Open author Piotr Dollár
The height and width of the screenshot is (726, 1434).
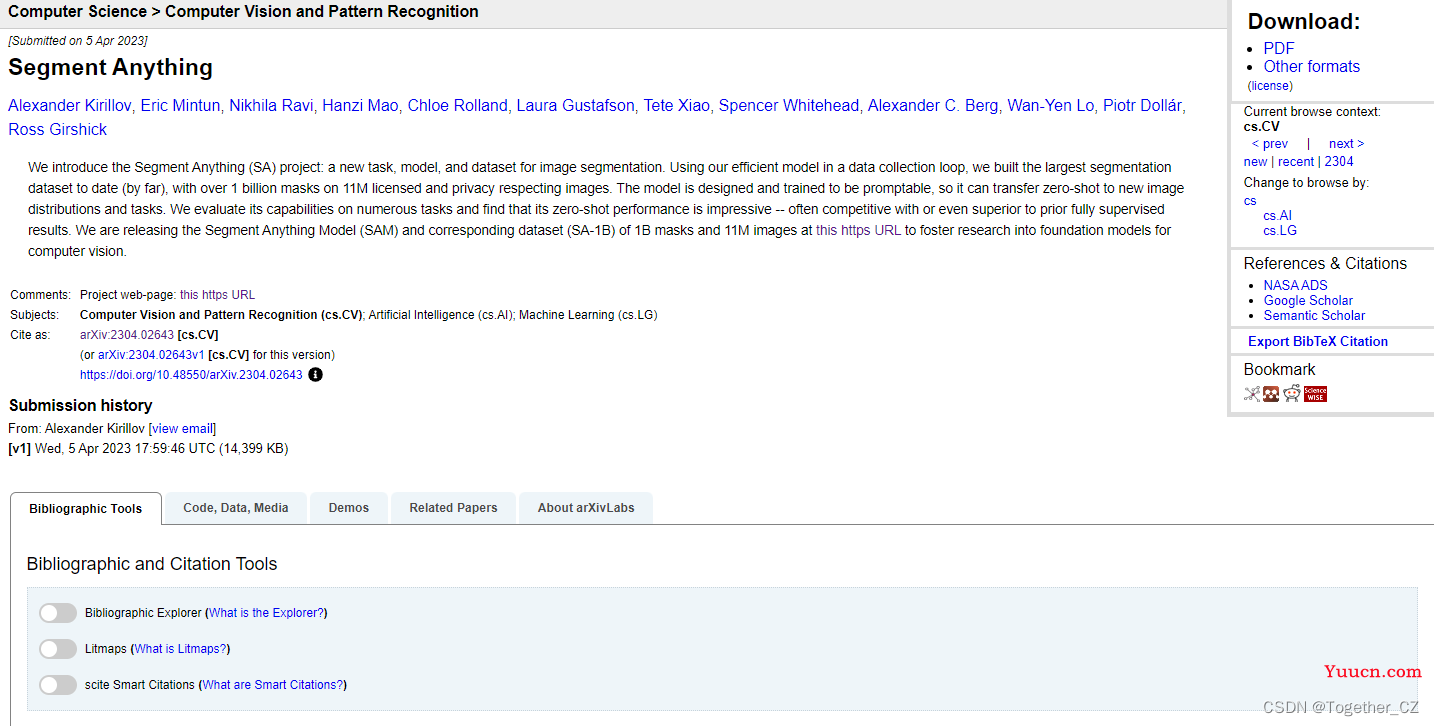click(x=1142, y=106)
